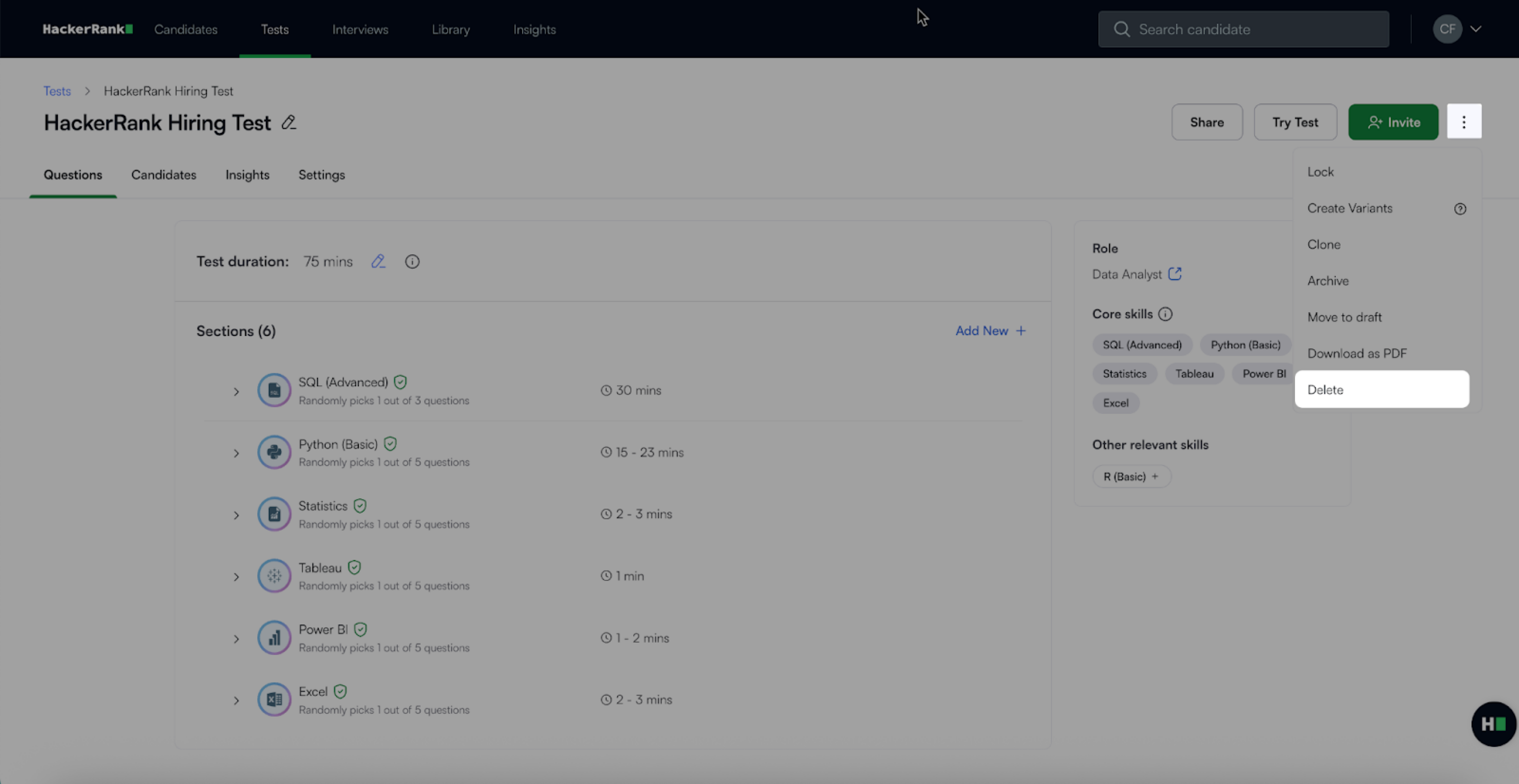Screen dimensions: 1519x784
Task: Add the R (Basic) skill chip
Action: [1131, 476]
